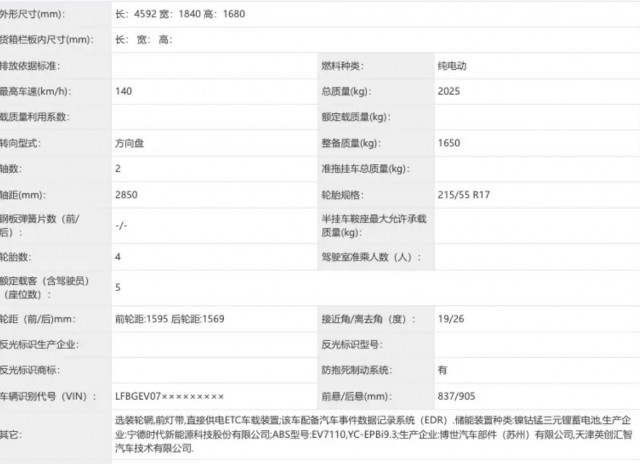Select curb weight value 1650
This screenshot has height=464, width=640.
tap(449, 143)
